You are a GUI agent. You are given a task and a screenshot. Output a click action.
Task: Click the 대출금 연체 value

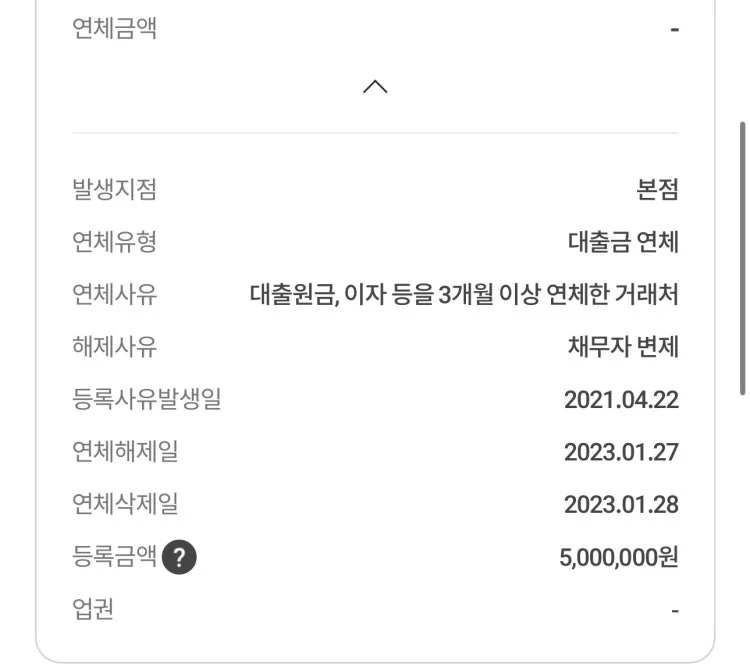click(623, 242)
